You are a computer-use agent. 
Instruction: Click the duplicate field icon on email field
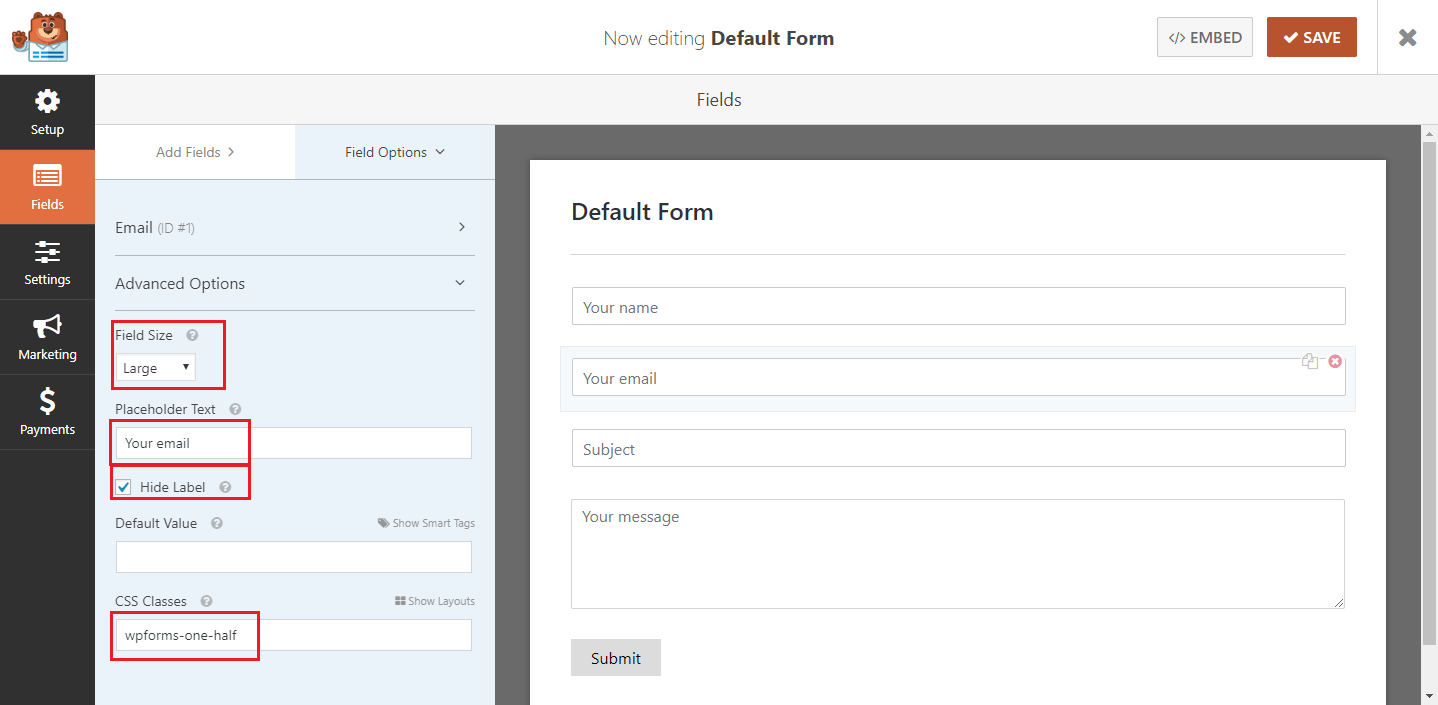[x=1310, y=362]
